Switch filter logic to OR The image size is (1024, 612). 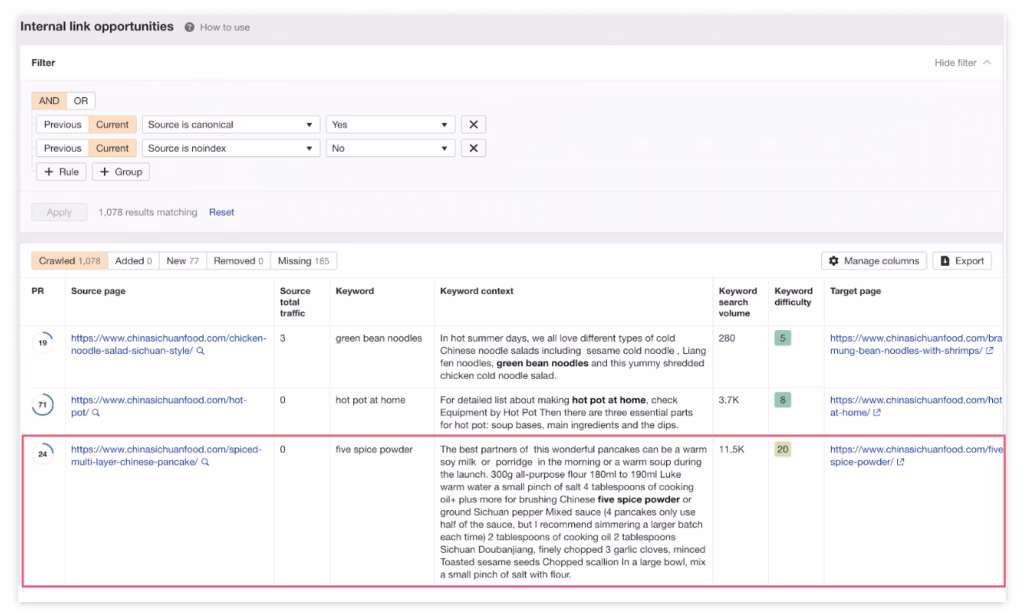[81, 101]
